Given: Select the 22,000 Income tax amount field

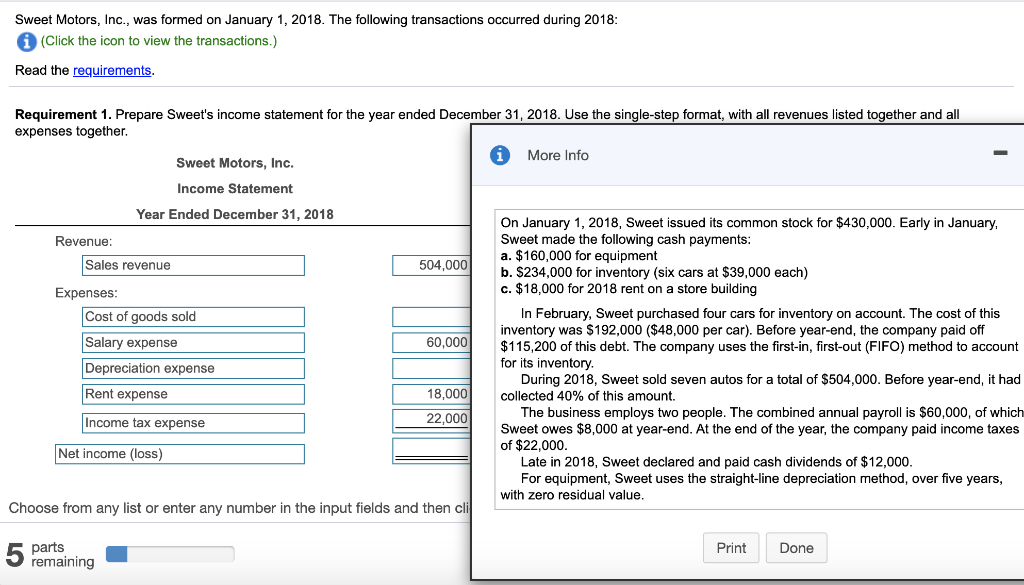Looking at the screenshot, I should pos(430,418).
